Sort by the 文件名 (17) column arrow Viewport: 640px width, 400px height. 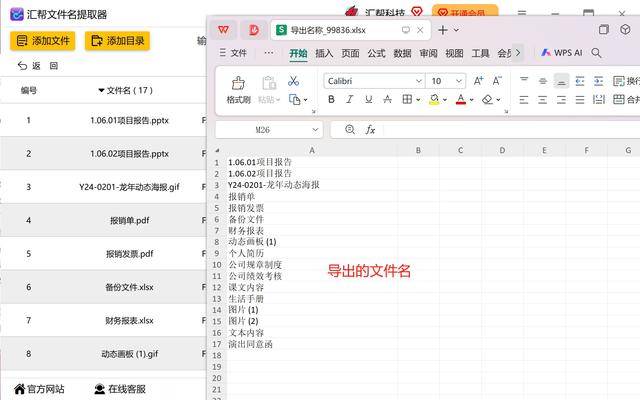[x=101, y=90]
